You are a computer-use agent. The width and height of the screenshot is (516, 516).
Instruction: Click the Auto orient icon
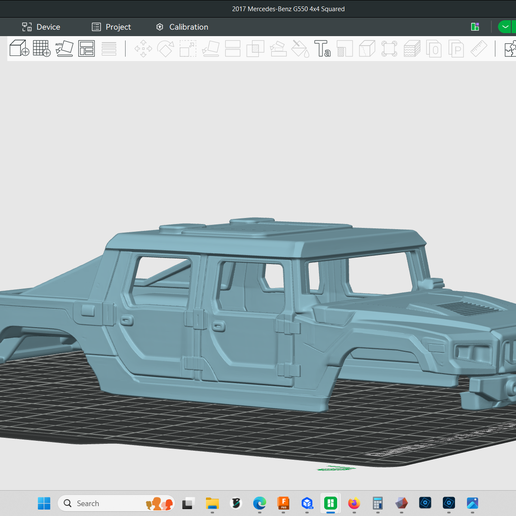64,48
